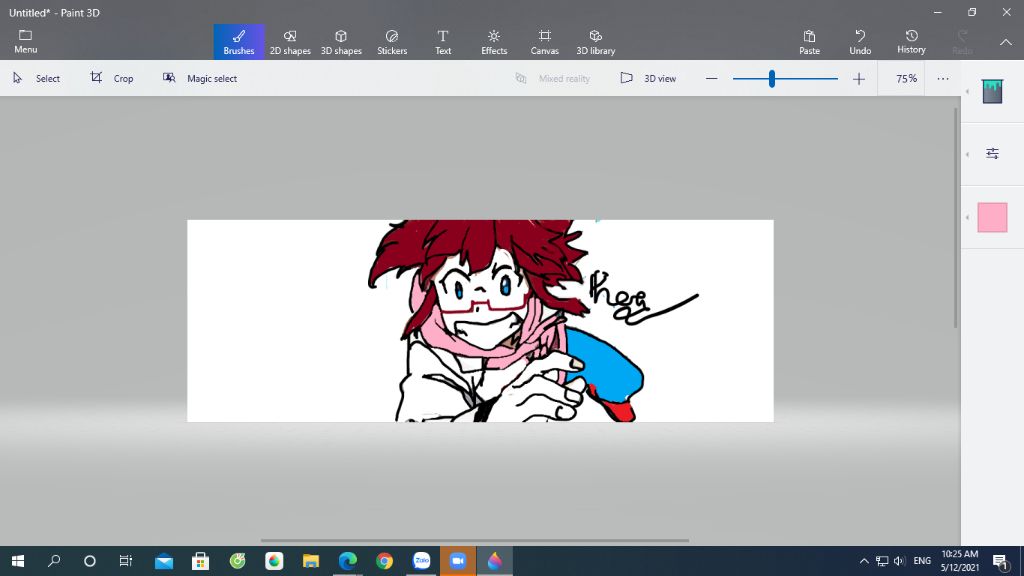Open taskbar Search

tap(54, 561)
